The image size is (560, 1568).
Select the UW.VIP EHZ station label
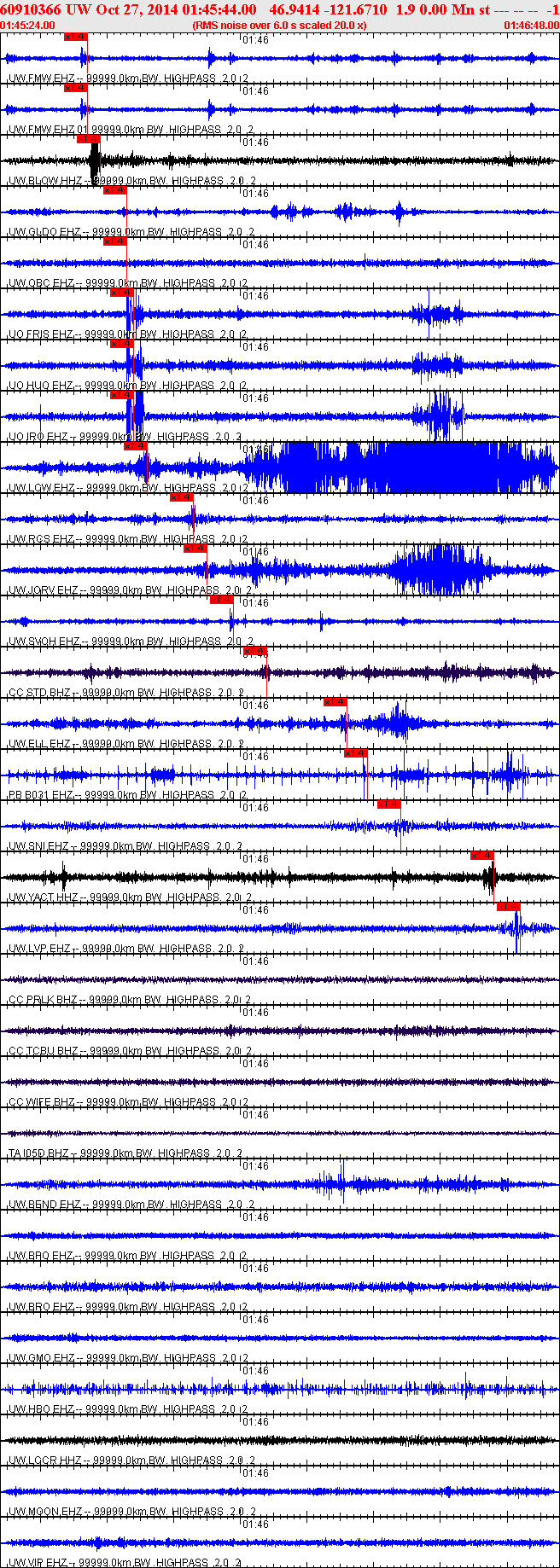[x=40, y=1563]
